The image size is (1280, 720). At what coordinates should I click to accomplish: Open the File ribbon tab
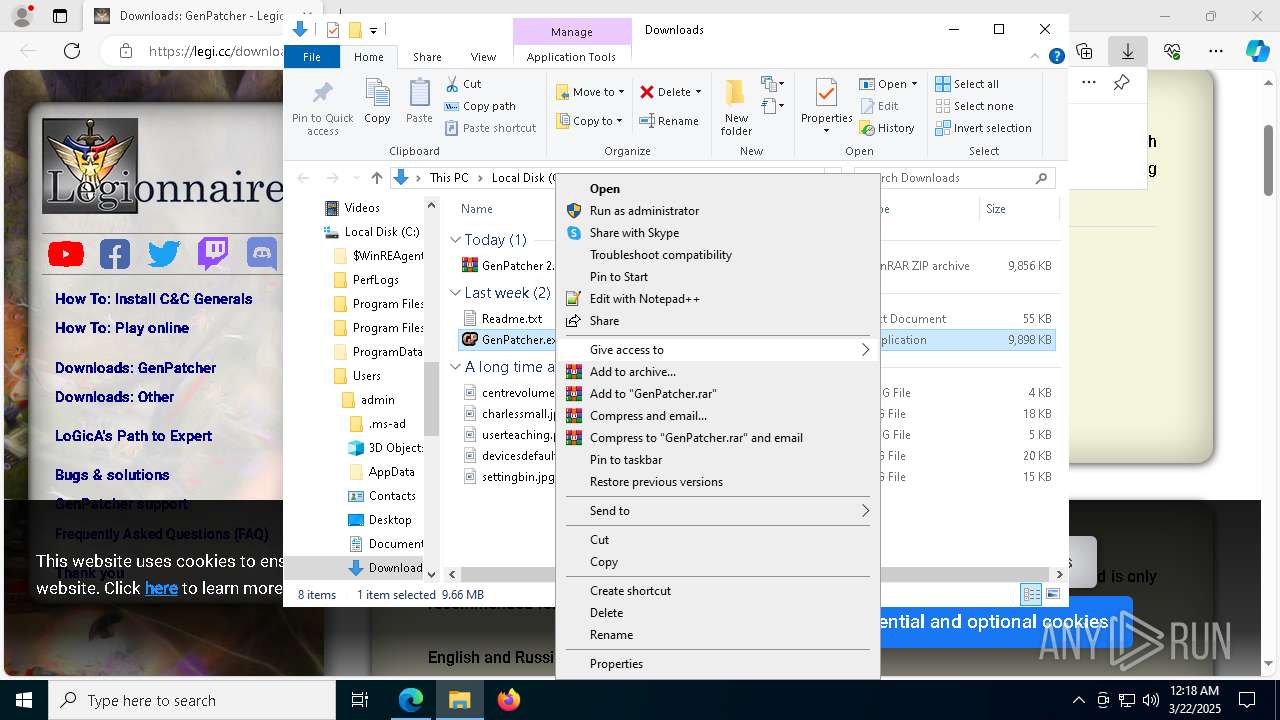click(312, 57)
